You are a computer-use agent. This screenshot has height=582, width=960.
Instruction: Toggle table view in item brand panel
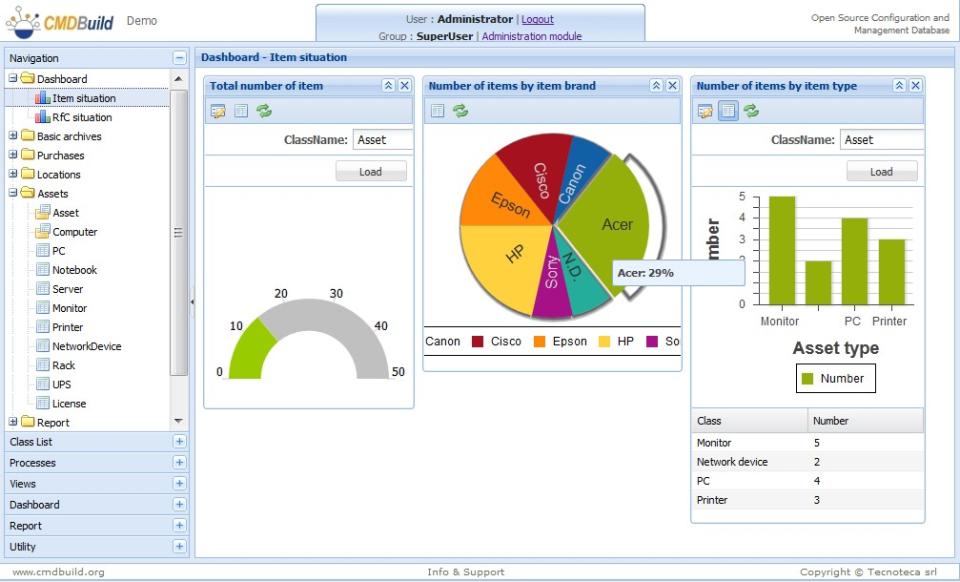437,111
